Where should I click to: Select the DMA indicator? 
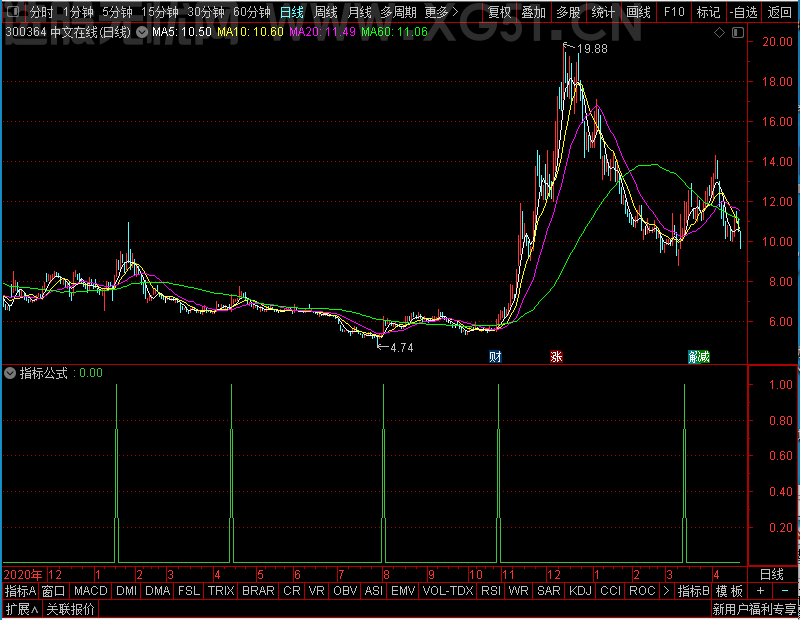(x=158, y=591)
